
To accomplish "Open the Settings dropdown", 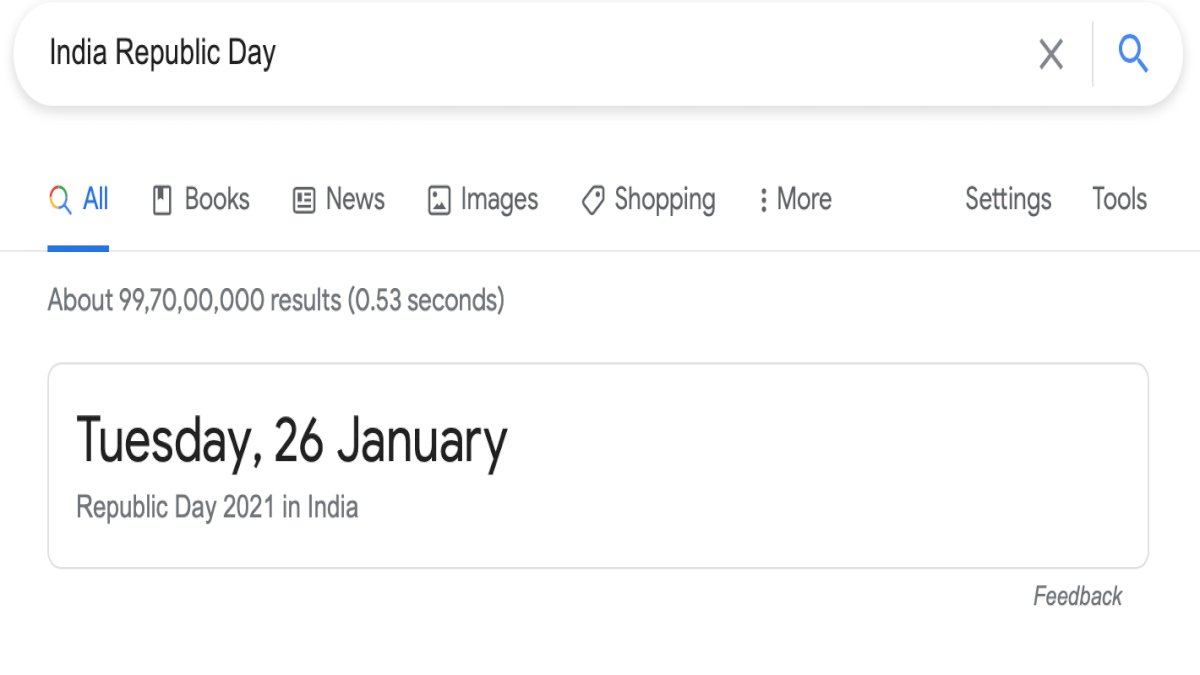I will [1008, 199].
